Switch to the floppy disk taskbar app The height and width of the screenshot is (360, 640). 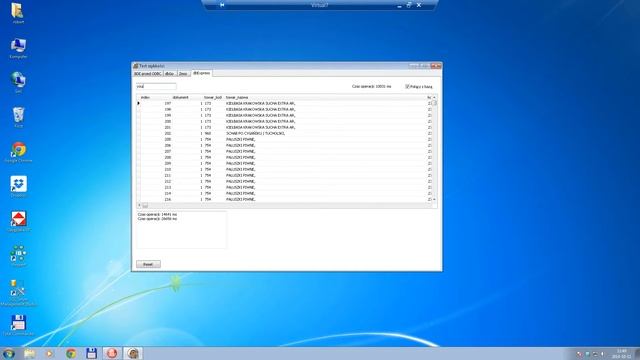click(x=91, y=353)
